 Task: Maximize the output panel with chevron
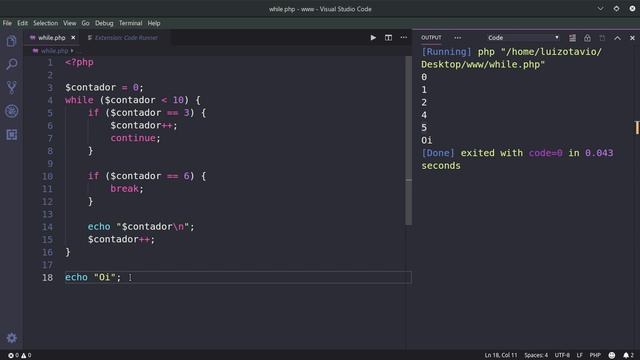point(617,38)
